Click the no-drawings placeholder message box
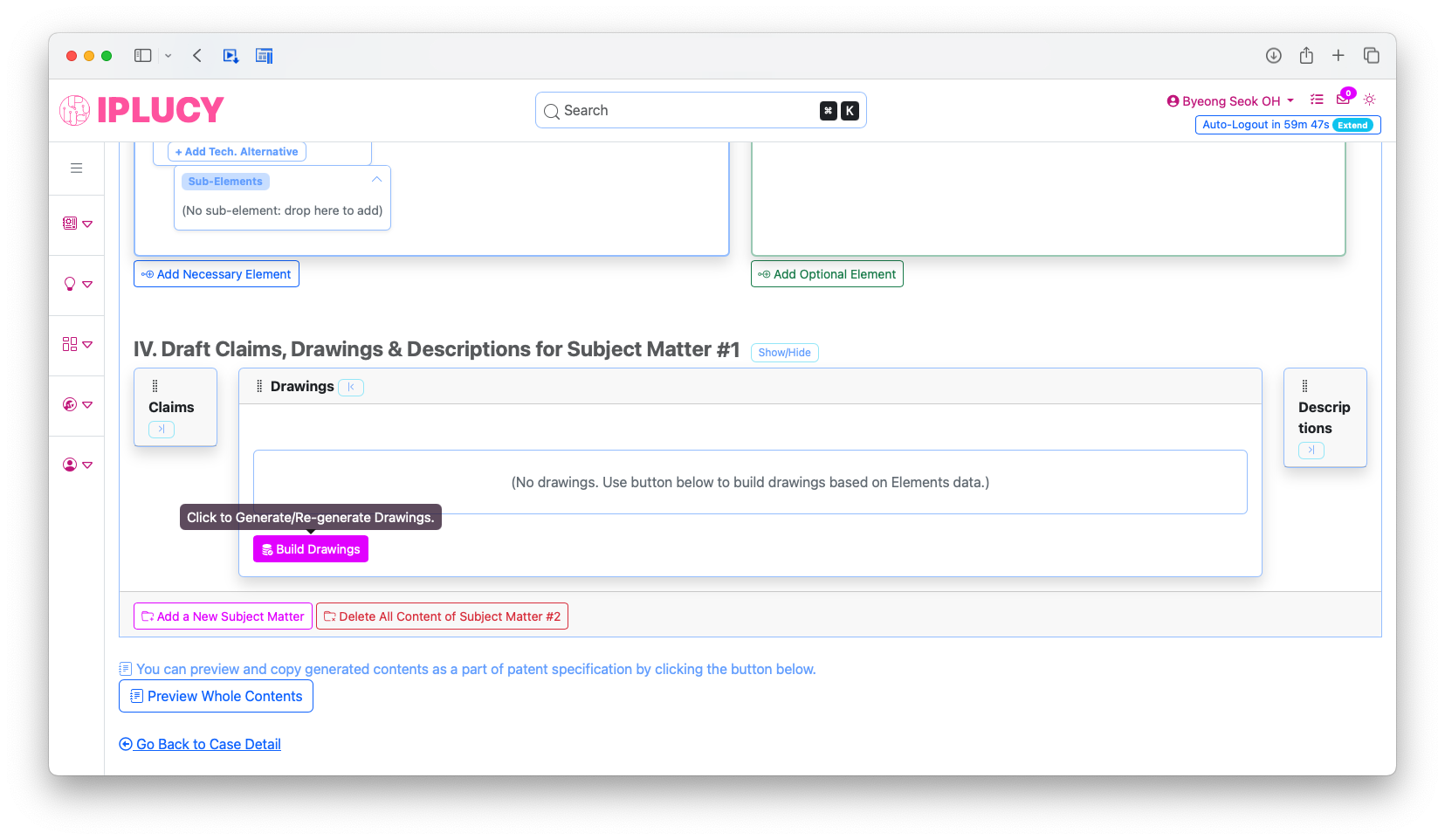 [x=750, y=482]
